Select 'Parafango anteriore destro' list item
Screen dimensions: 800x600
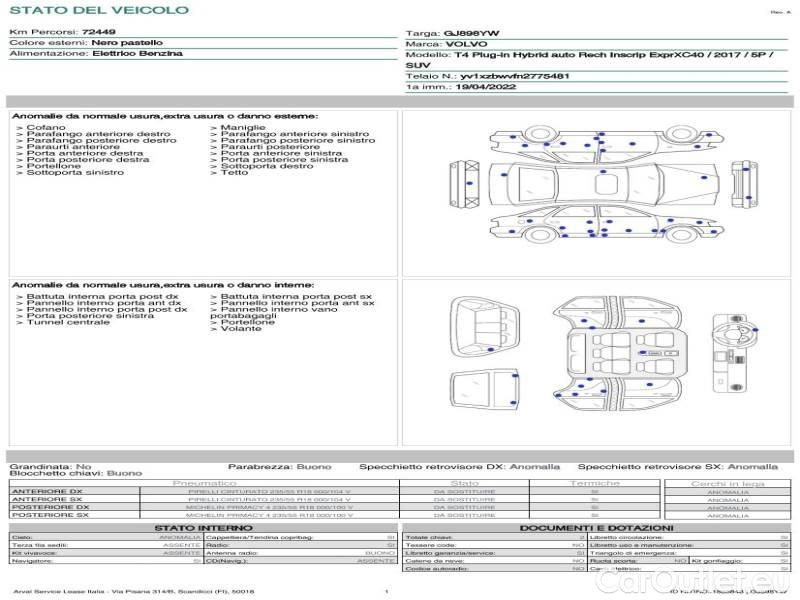(x=98, y=134)
